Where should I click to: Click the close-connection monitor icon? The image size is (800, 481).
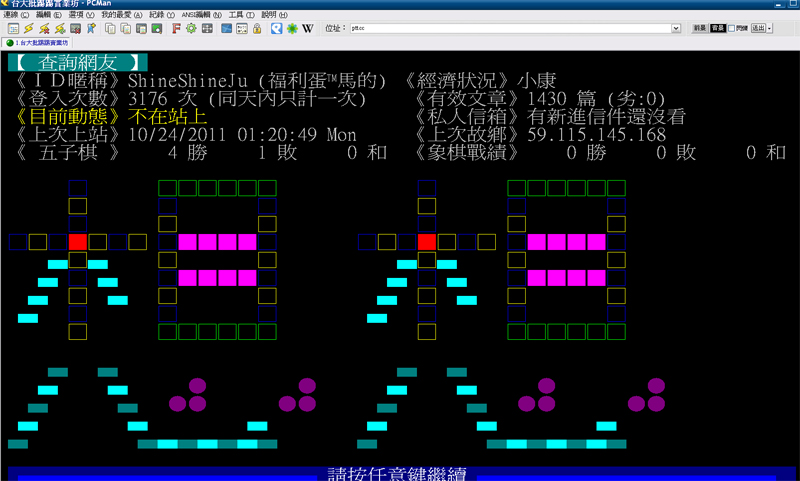click(76, 29)
